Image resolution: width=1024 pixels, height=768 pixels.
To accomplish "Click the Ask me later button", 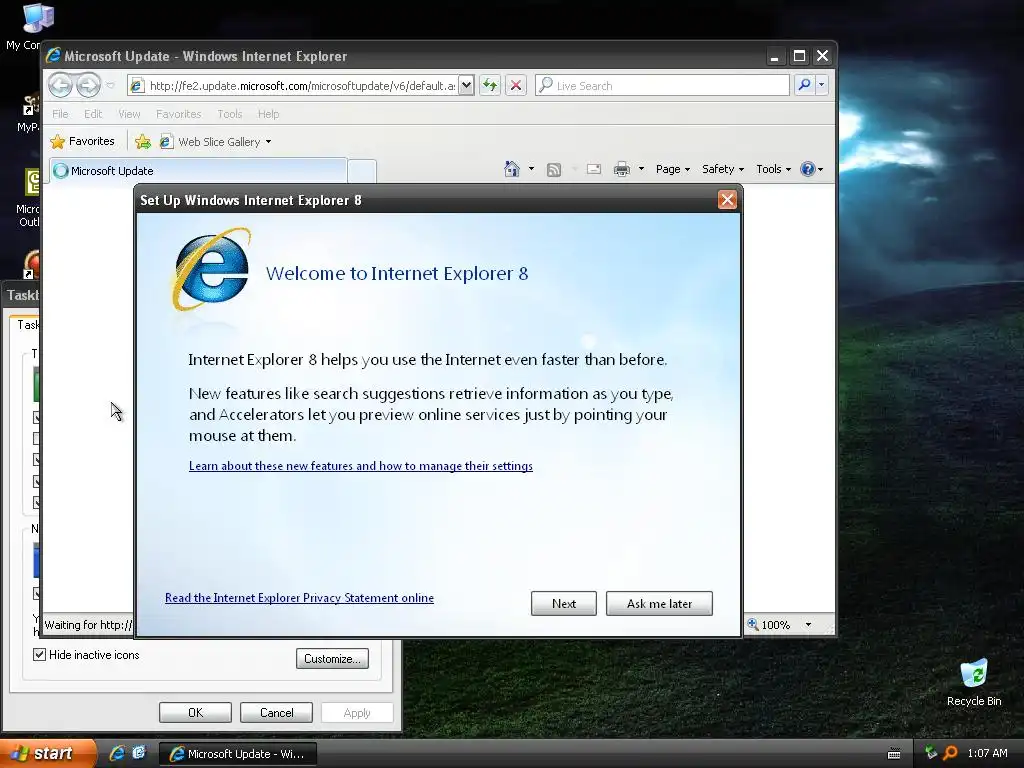I will tap(659, 603).
